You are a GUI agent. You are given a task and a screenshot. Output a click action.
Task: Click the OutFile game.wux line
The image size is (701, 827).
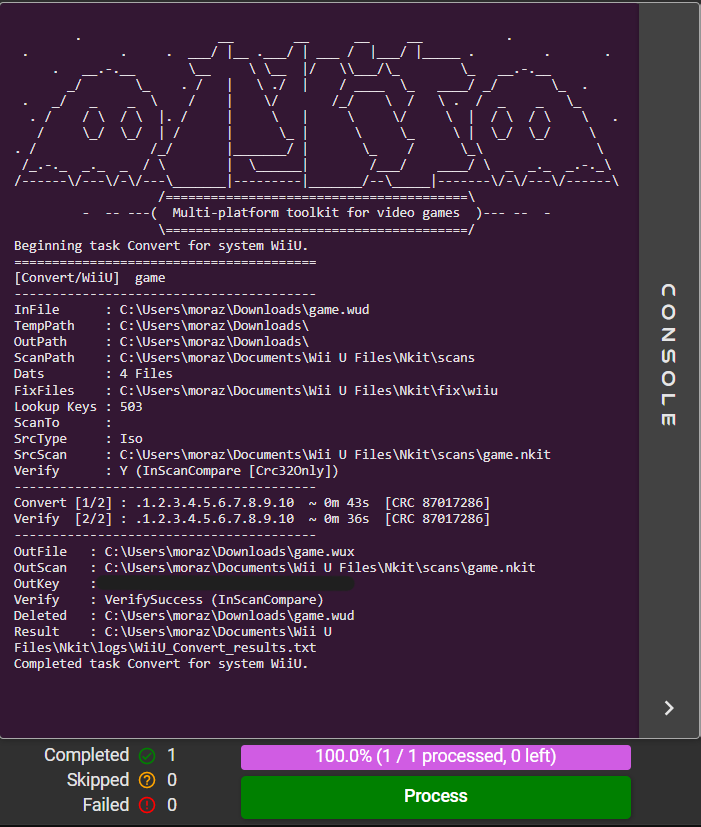pyautogui.click(x=184, y=552)
